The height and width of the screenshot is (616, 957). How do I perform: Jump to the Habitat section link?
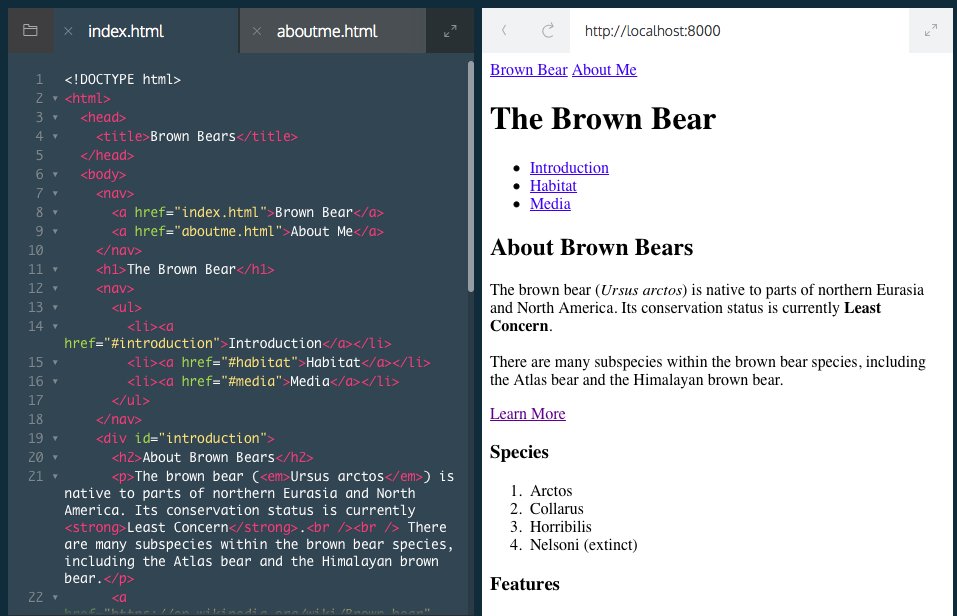tap(553, 186)
